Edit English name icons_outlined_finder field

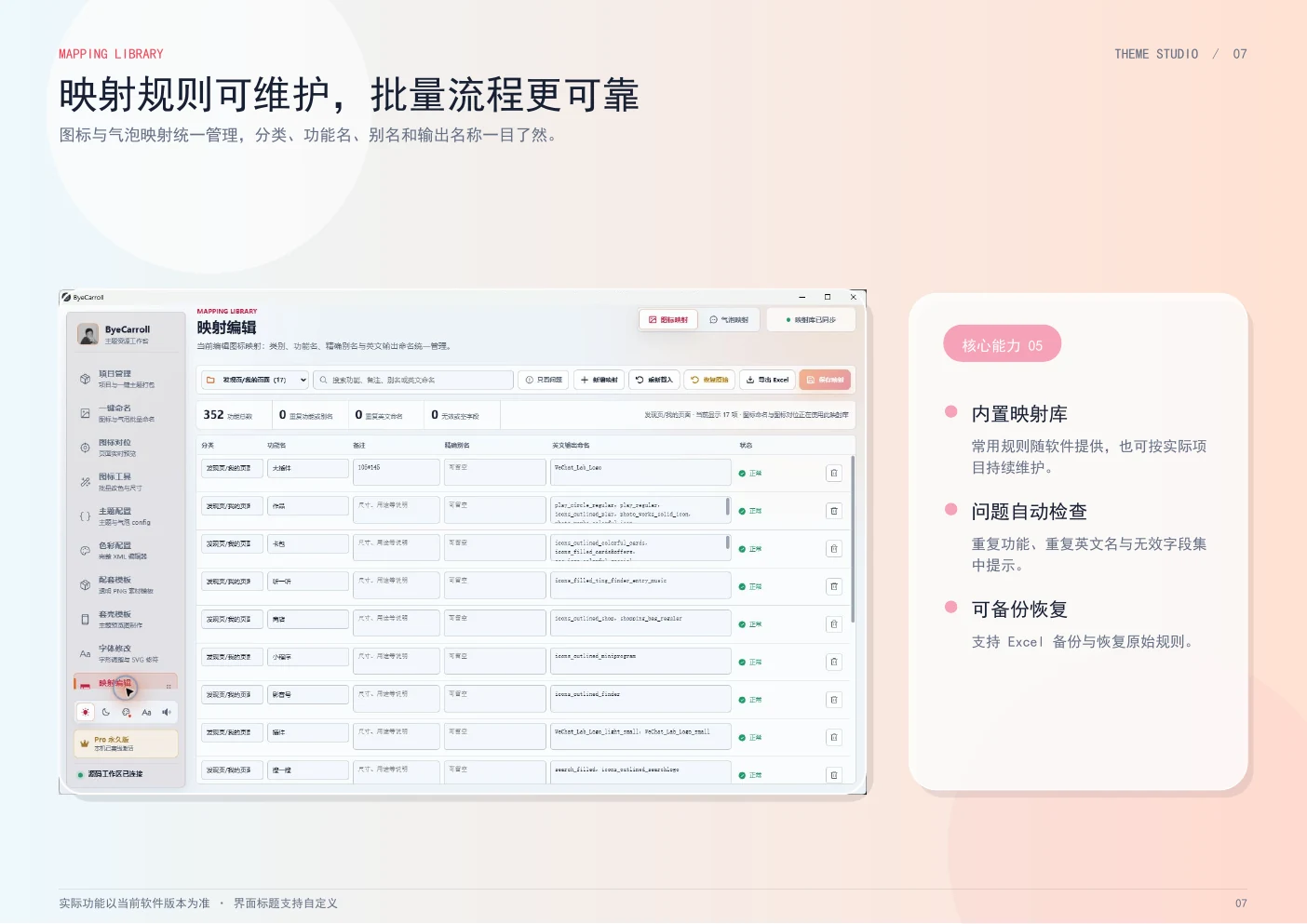tap(641, 699)
